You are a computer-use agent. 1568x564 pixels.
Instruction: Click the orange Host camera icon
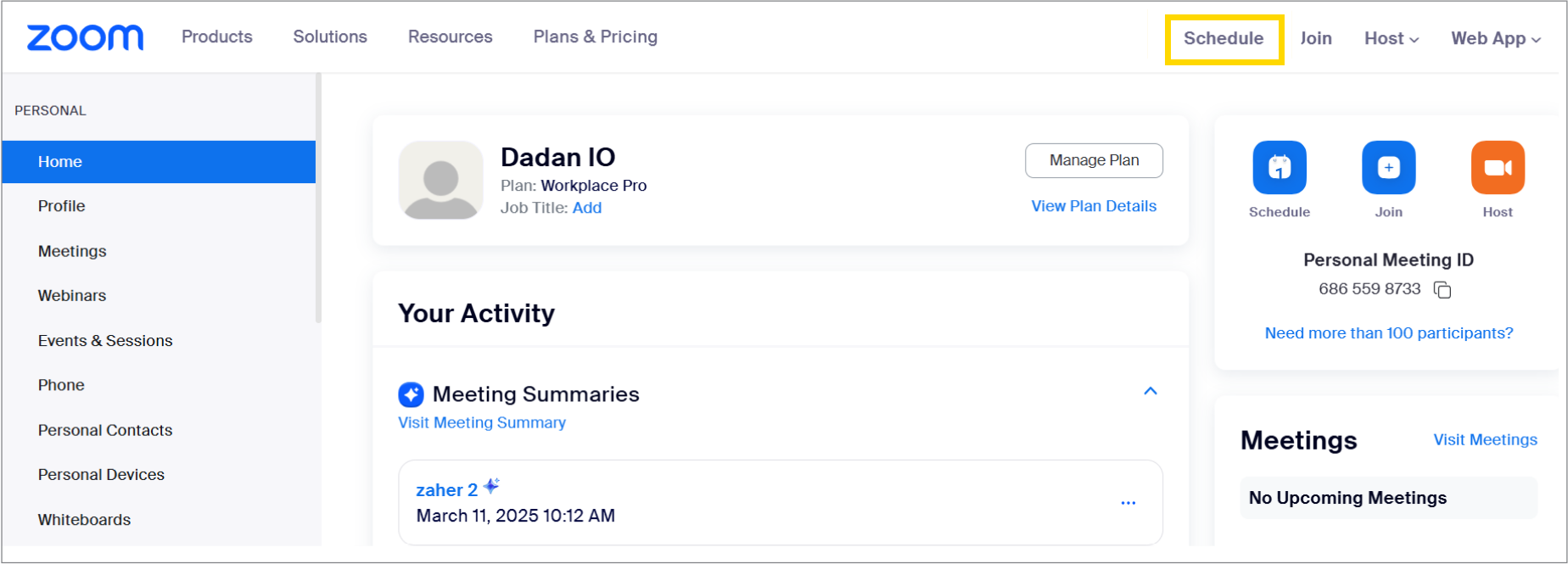tap(1497, 167)
